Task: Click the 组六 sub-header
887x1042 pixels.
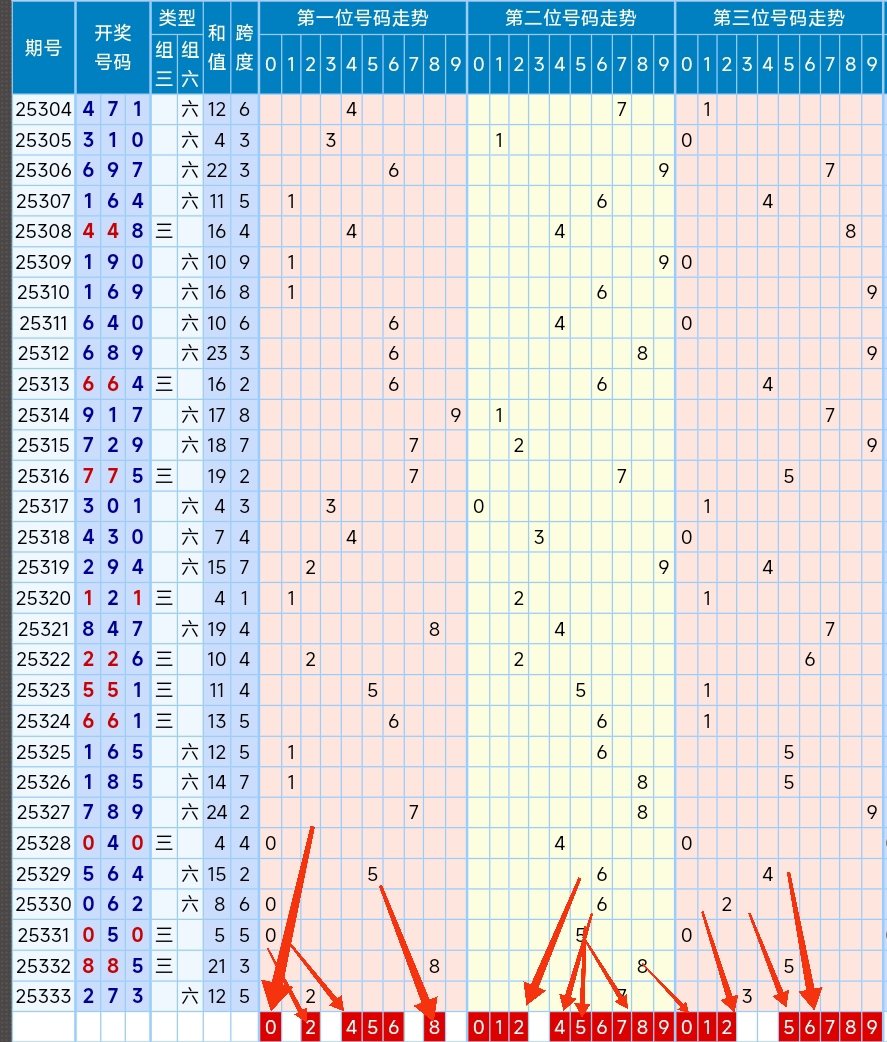Action: [x=190, y=64]
